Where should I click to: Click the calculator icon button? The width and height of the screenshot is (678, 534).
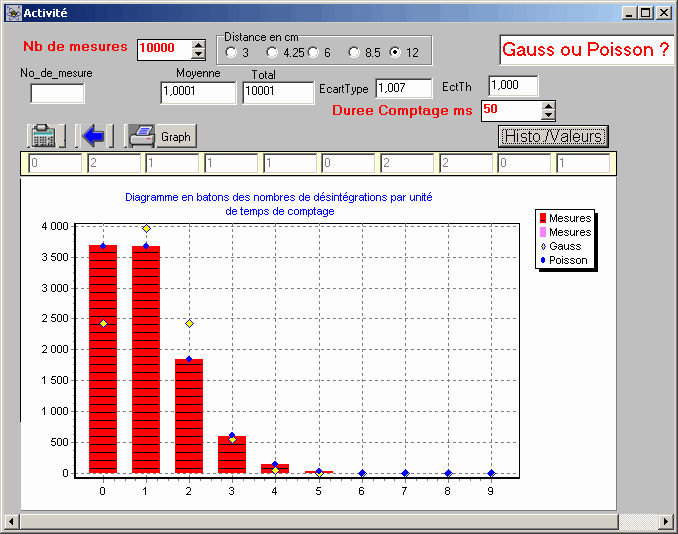click(45, 136)
